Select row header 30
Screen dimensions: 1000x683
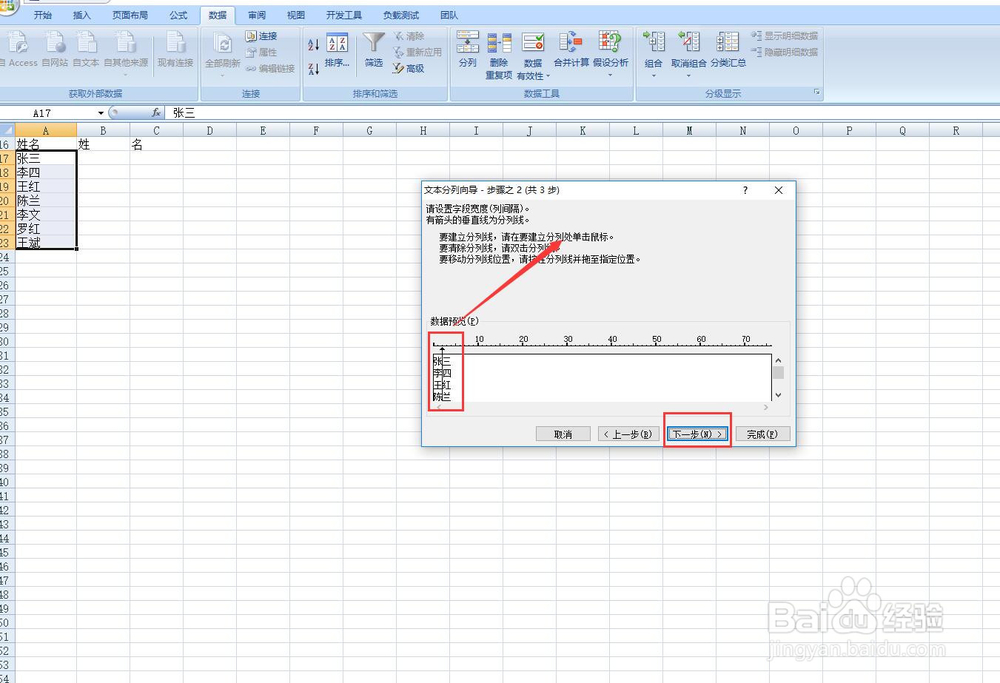5,341
